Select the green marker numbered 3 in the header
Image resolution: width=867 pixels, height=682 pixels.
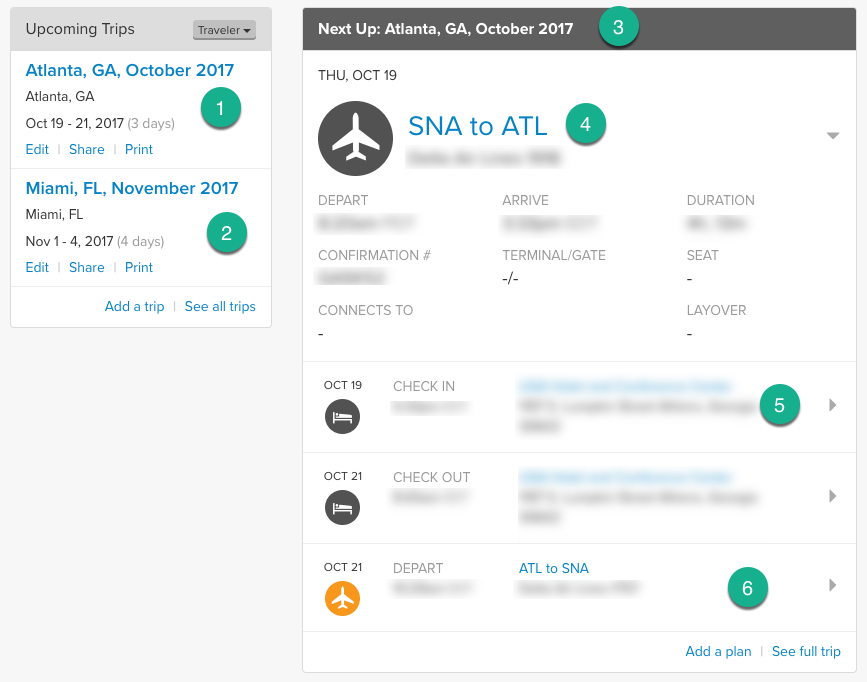pos(618,27)
